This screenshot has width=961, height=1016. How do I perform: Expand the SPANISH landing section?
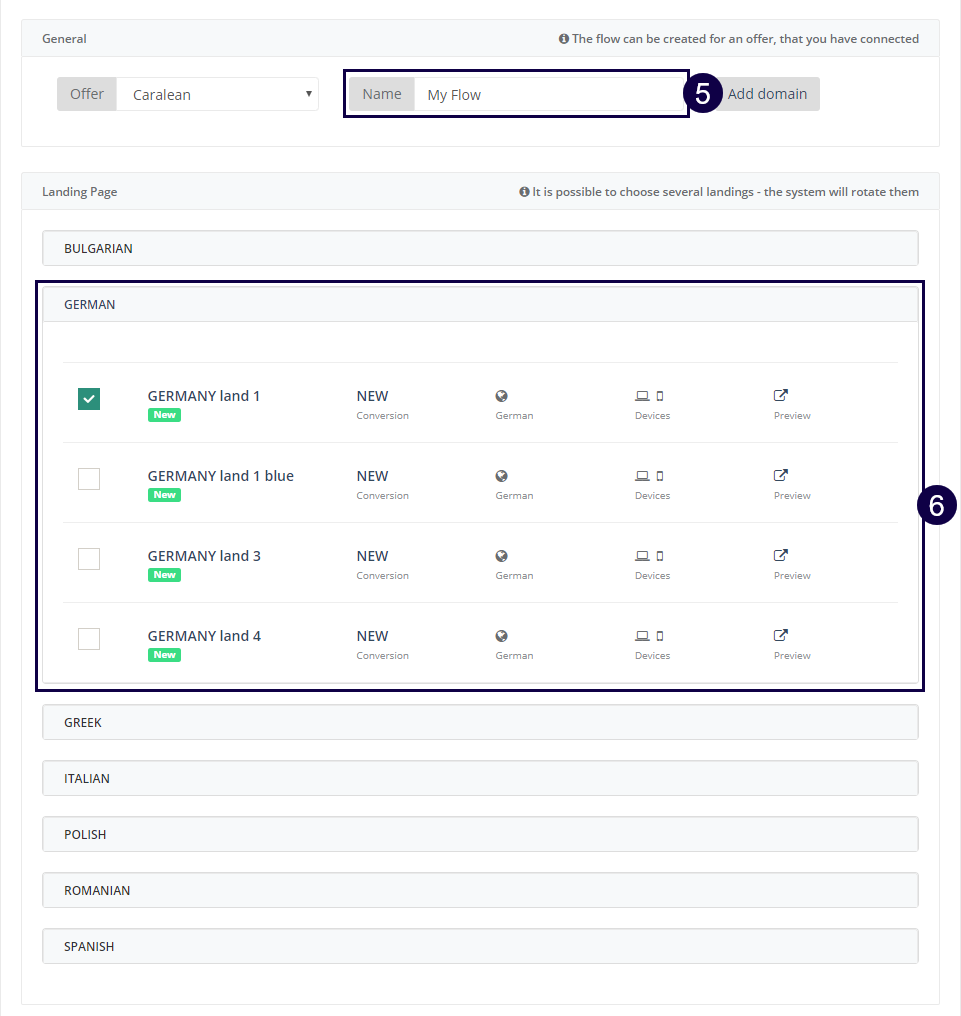480,946
